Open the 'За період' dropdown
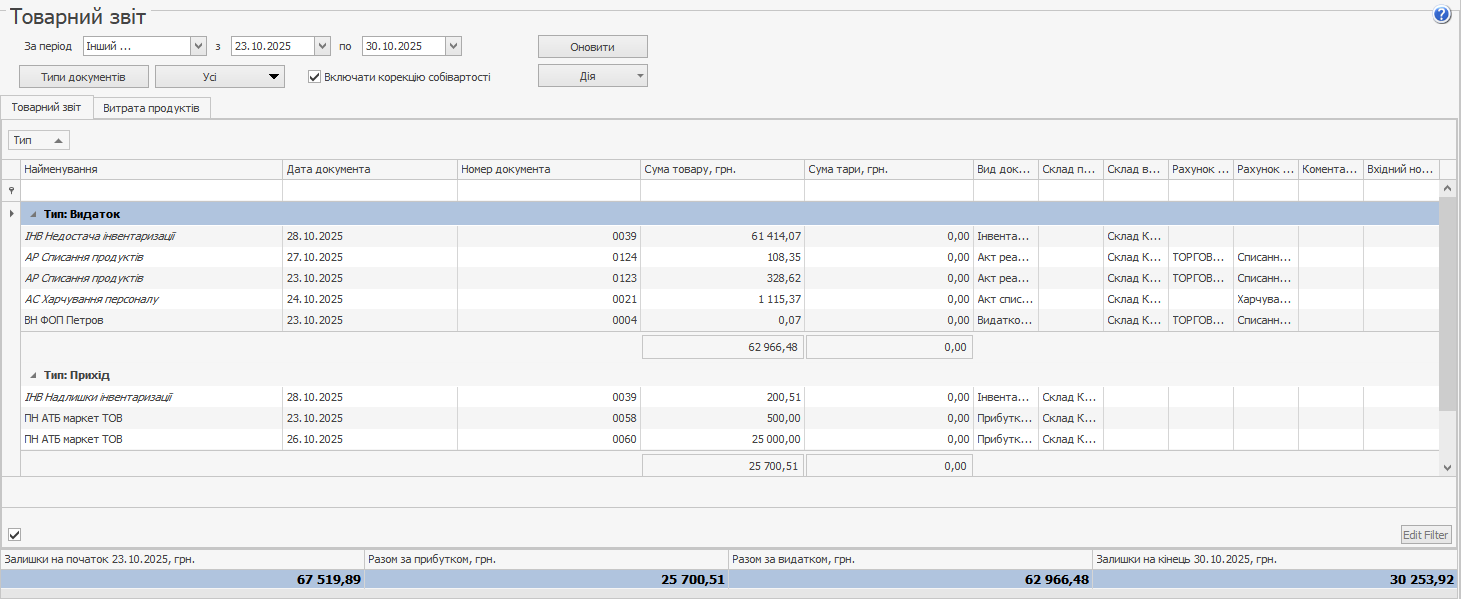The width and height of the screenshot is (1461, 599). click(197, 46)
